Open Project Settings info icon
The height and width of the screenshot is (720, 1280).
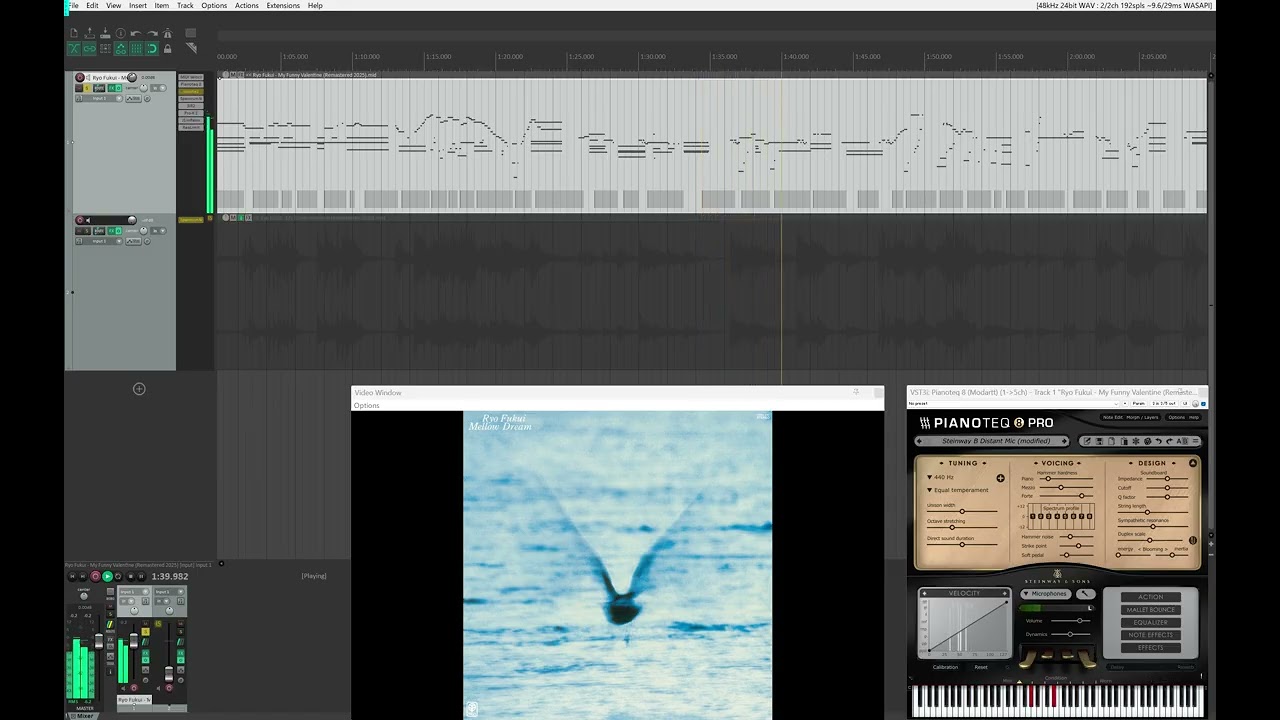pyautogui.click(x=121, y=33)
